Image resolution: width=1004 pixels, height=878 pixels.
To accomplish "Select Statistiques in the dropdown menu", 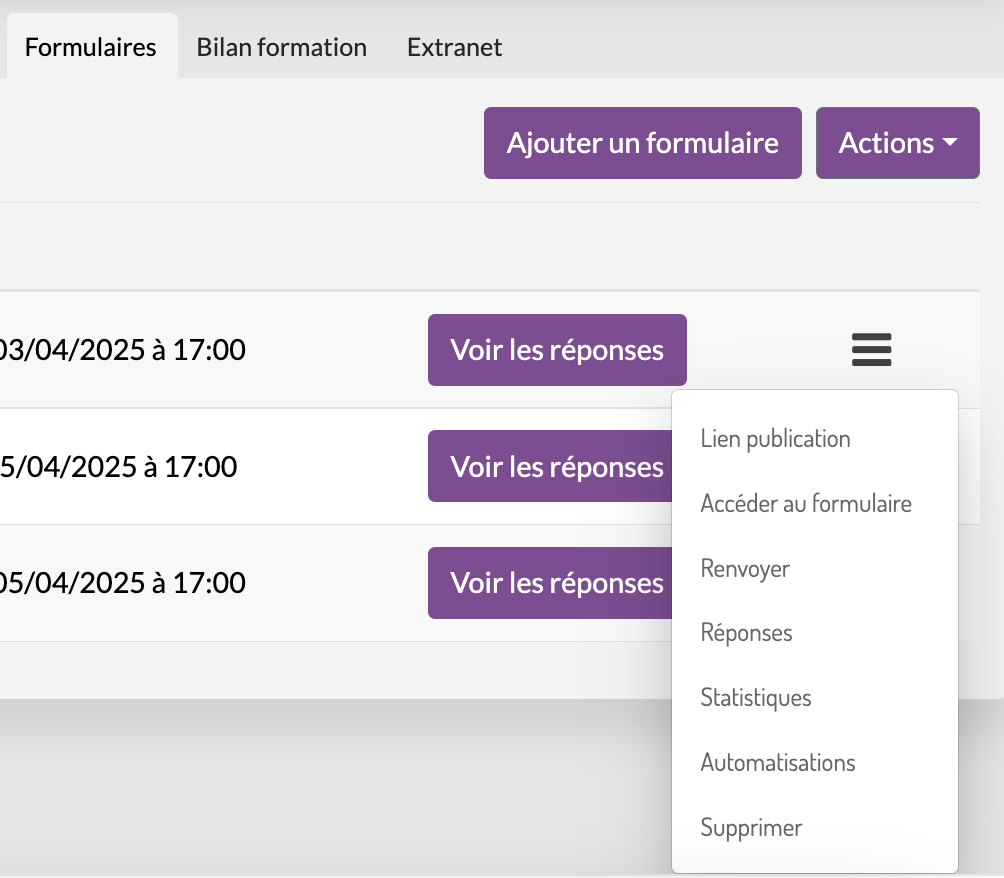I will tap(756, 698).
